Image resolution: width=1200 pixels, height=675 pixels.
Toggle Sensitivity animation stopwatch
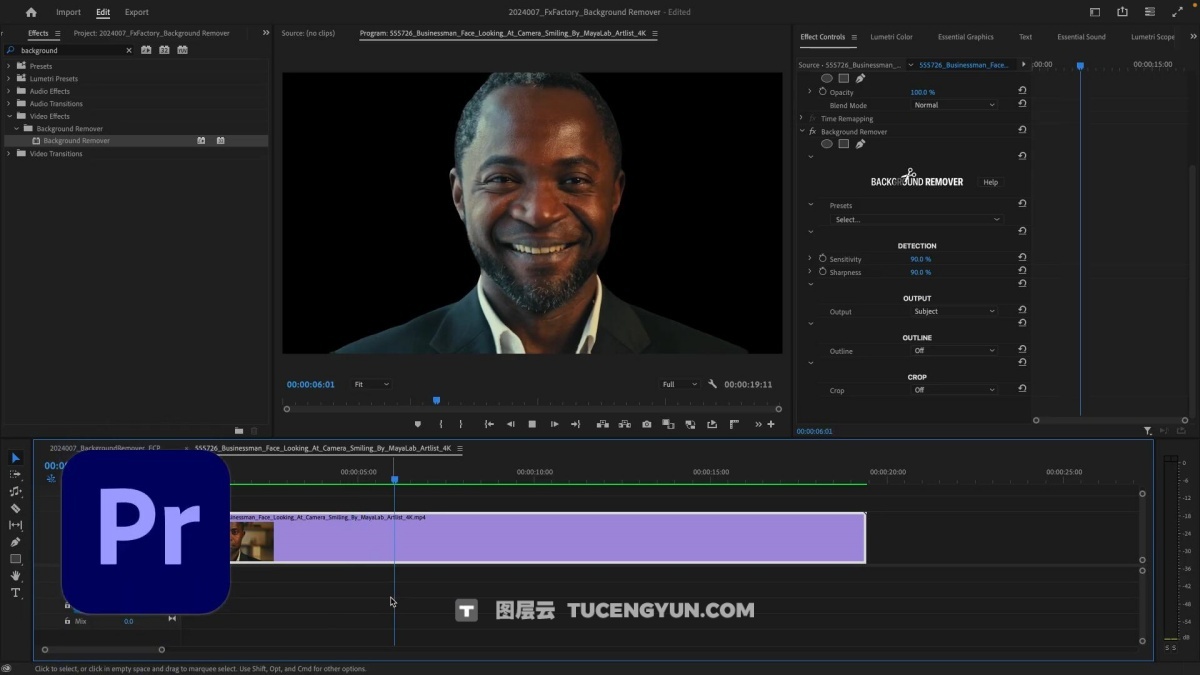(823, 259)
